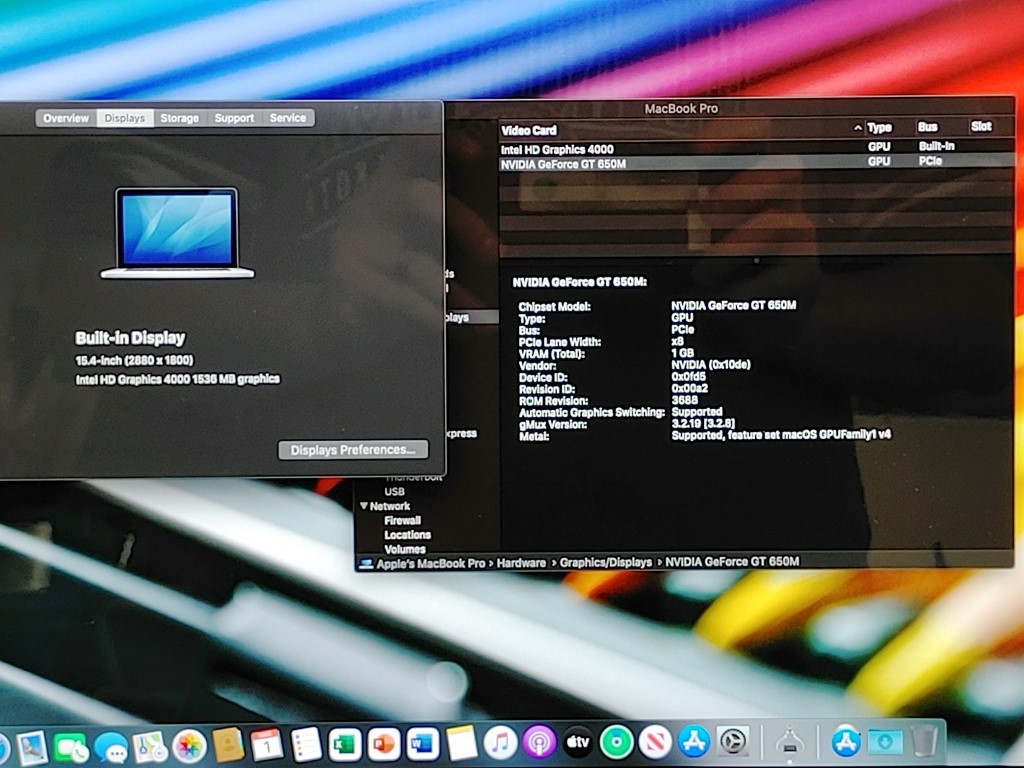Select Firewall under Network
The width and height of the screenshot is (1024, 768).
point(402,520)
